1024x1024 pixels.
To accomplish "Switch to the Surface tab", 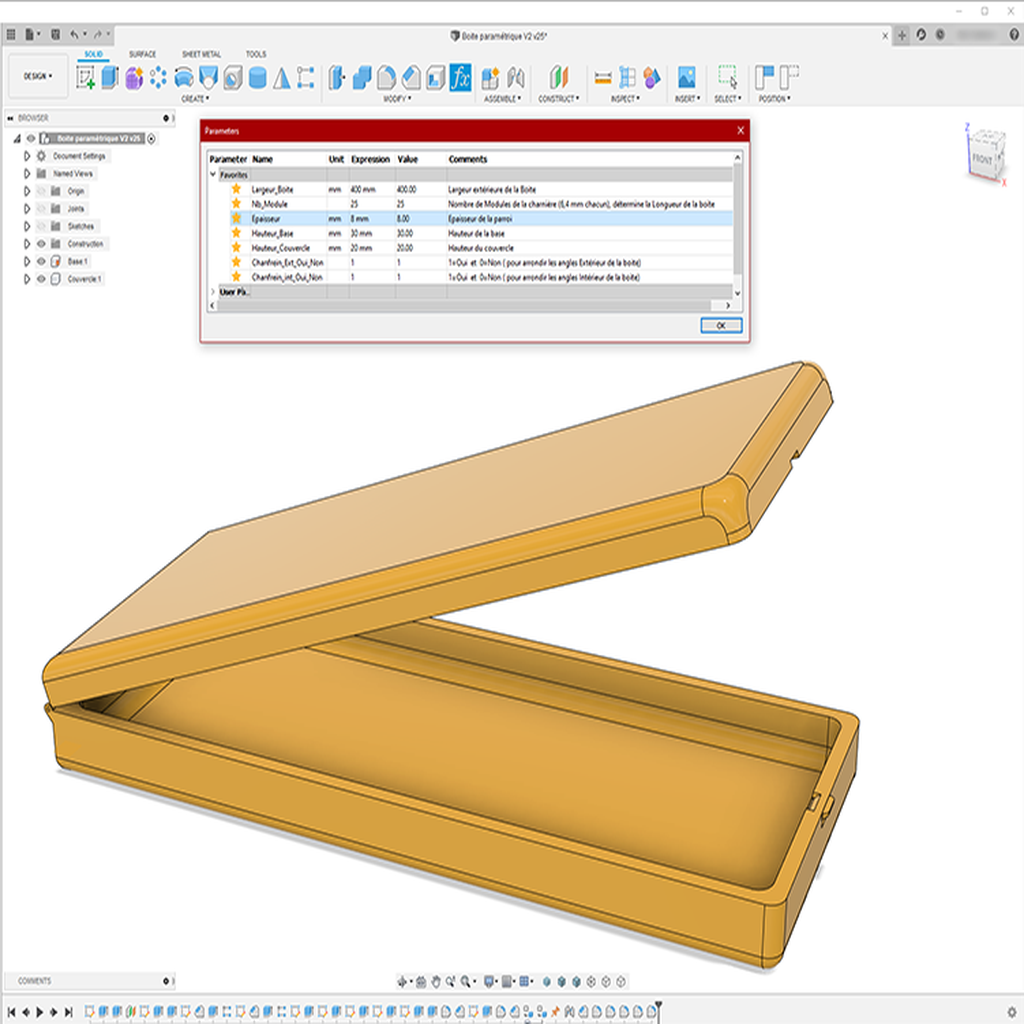I will (142, 54).
